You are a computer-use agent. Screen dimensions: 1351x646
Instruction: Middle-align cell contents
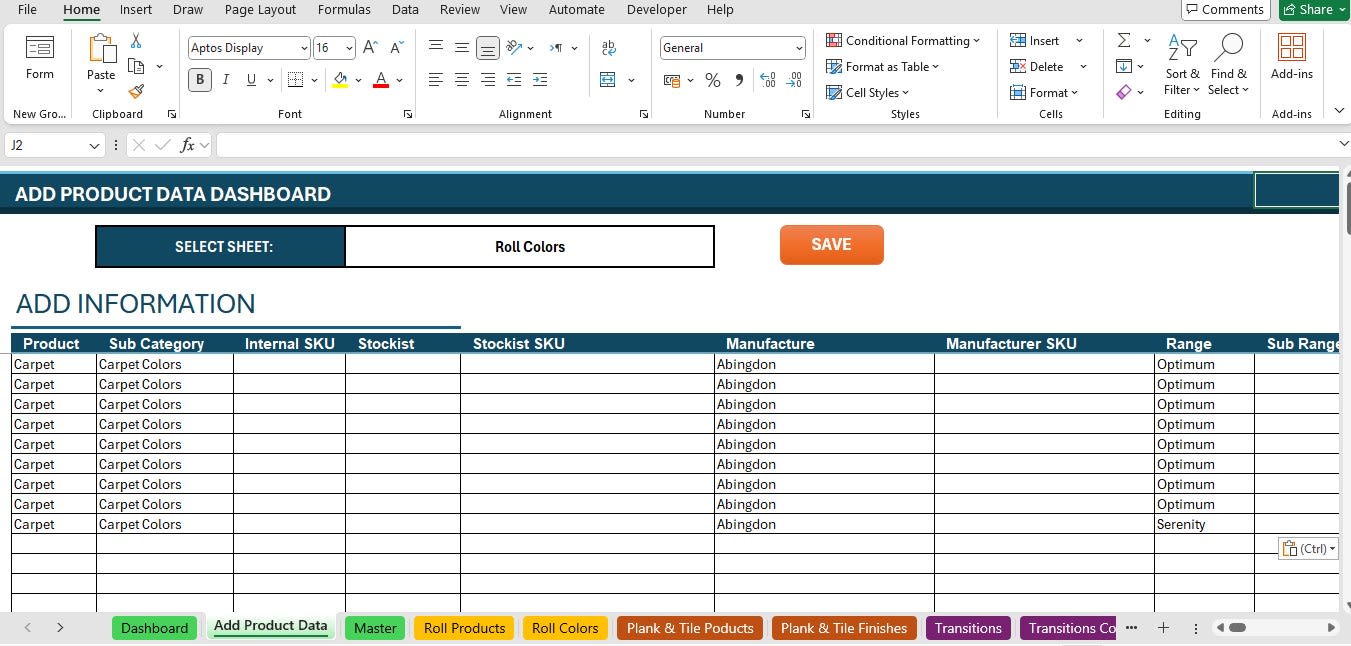(462, 48)
